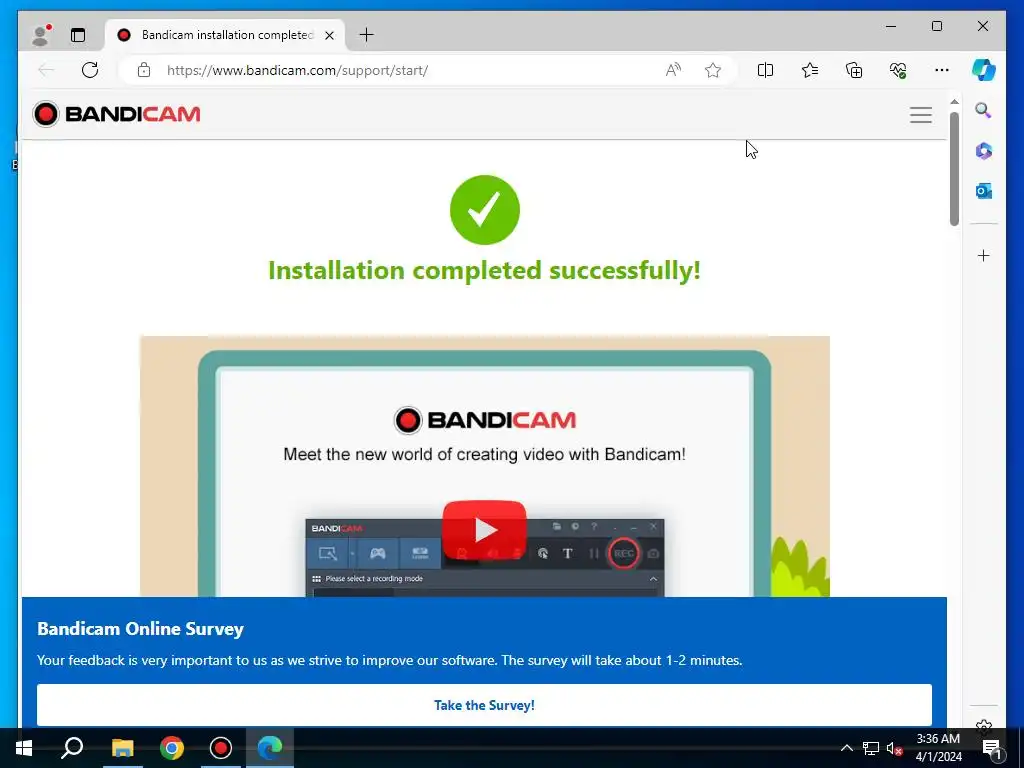Image resolution: width=1024 pixels, height=768 pixels.
Task: Refresh the Bandicam page
Action: click(x=90, y=70)
